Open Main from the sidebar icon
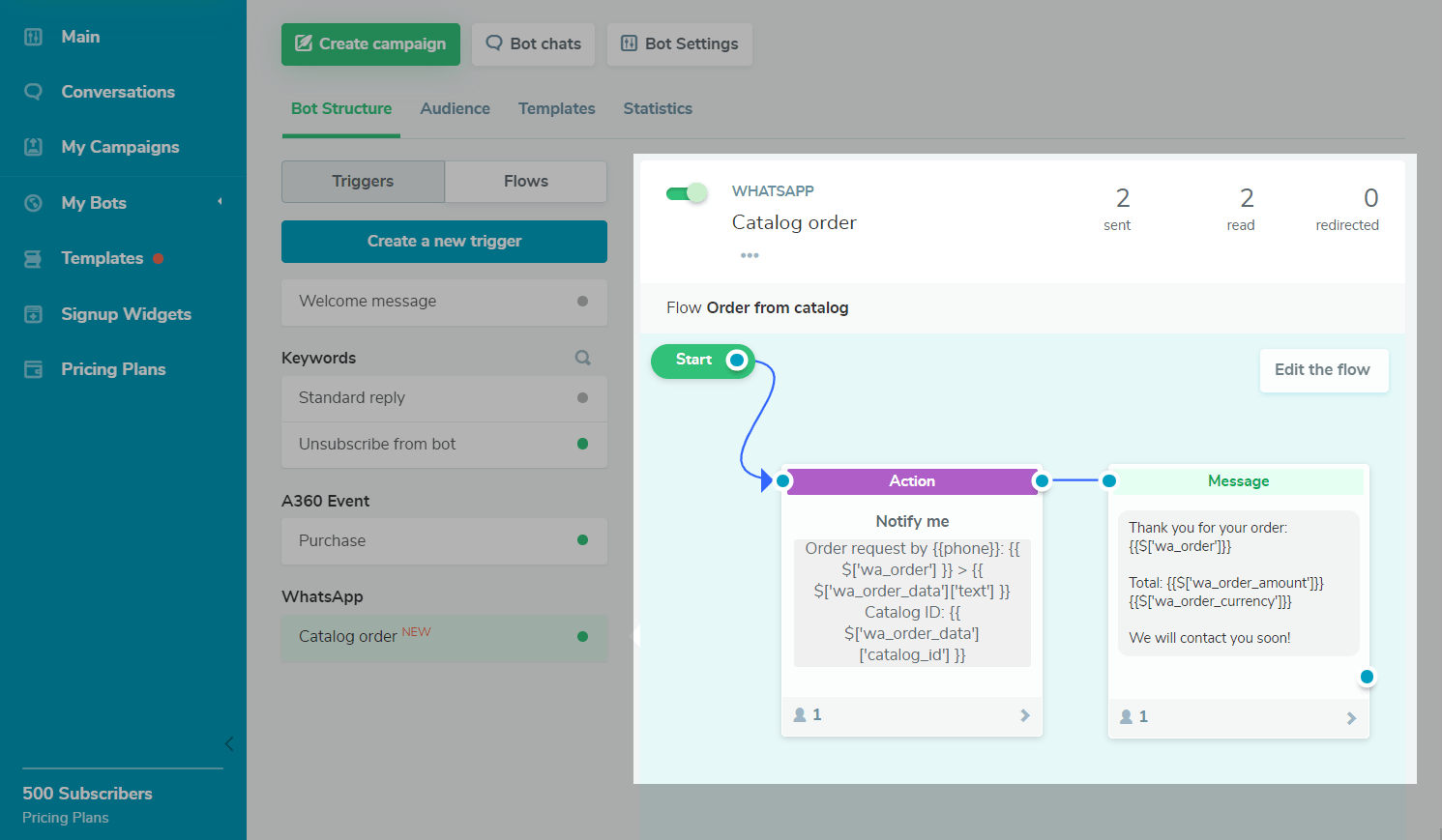Viewport: 1442px width, 840px height. [x=33, y=37]
